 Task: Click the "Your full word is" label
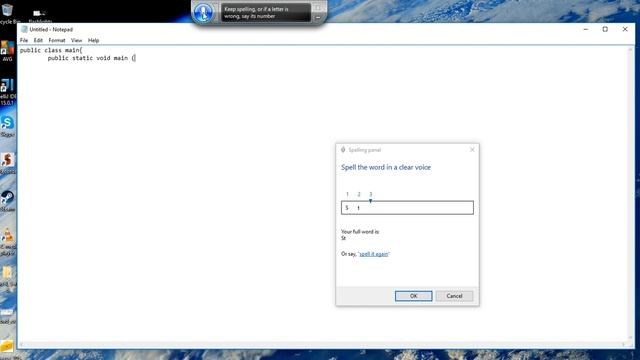coord(360,232)
